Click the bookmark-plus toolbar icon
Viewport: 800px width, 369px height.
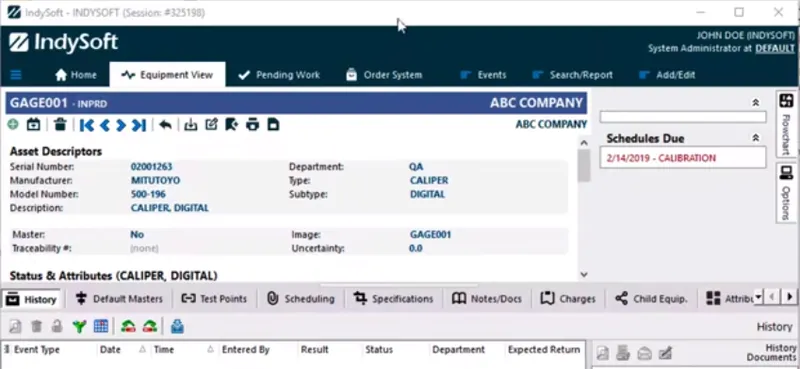[x=232, y=125]
